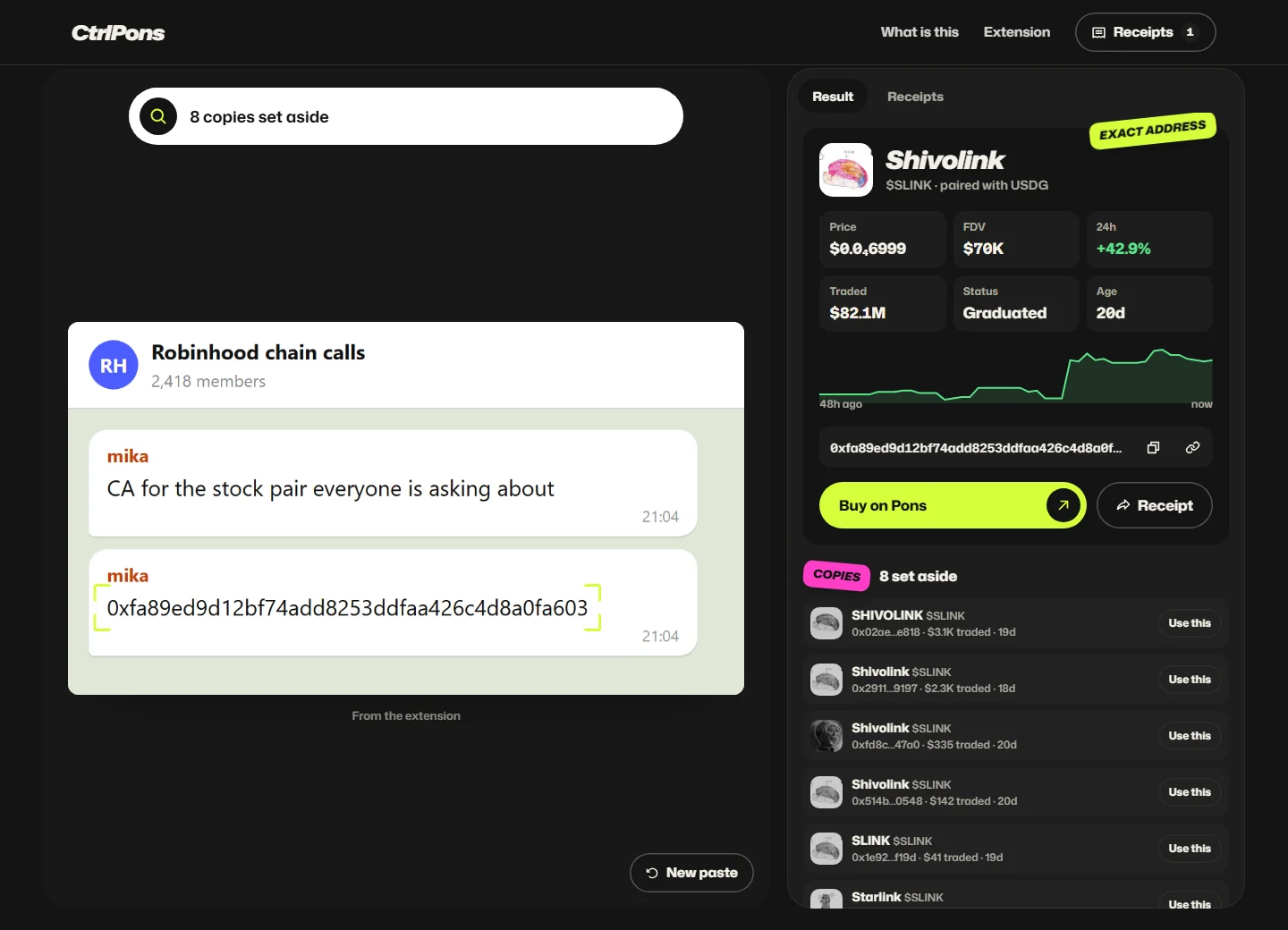Screen dimensions: 1288x930
Task: Click the Shivolink 0x2911 token thumbnail
Action: tap(826, 680)
